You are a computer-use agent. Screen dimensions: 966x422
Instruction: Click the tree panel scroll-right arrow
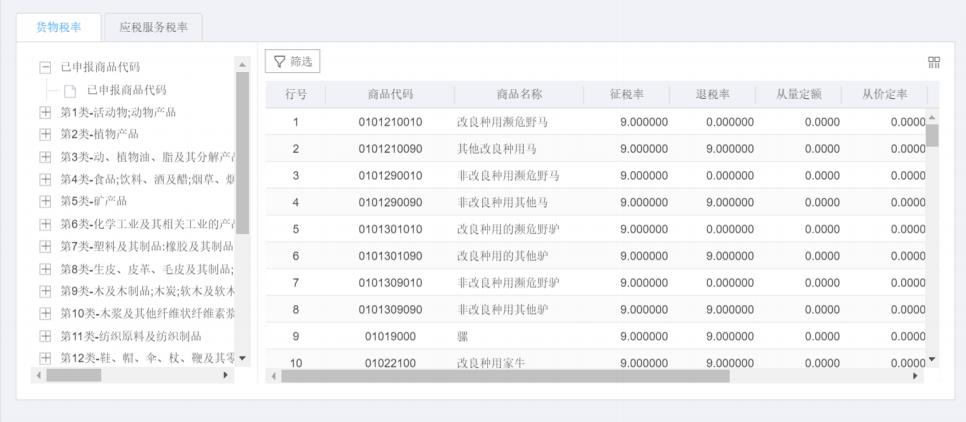pos(226,375)
